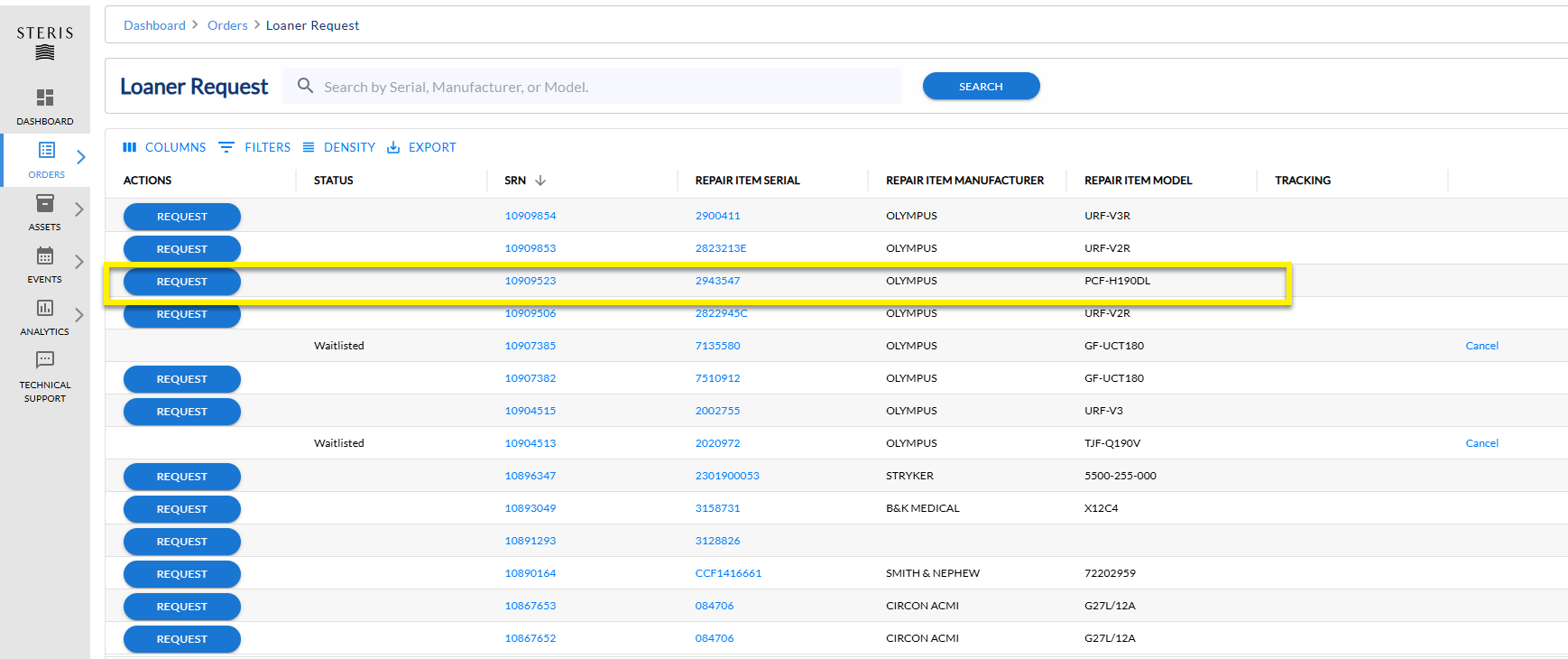Open serial 3128826 link

tap(717, 541)
